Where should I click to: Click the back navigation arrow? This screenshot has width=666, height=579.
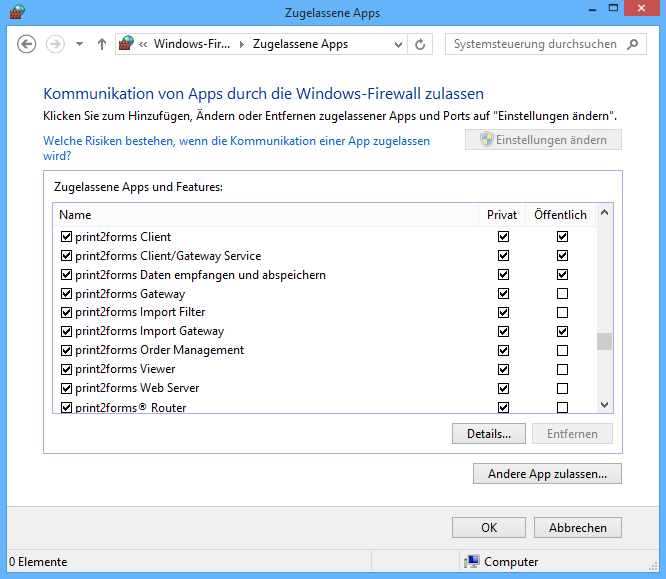(27, 44)
